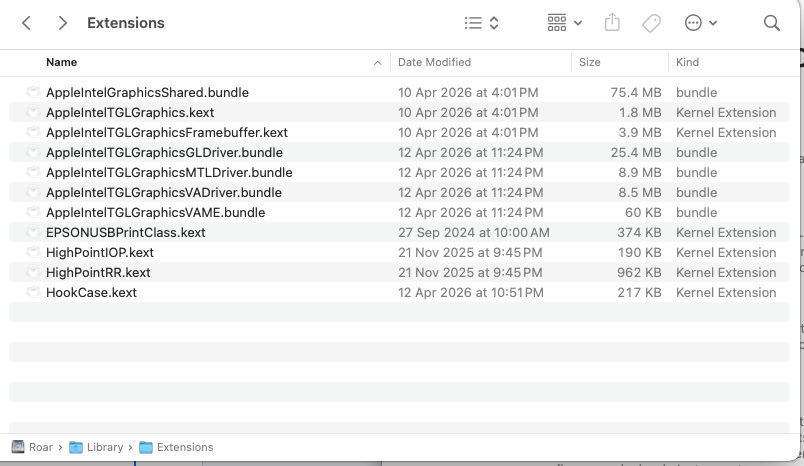
Task: Select the AppleIntelTGLGraphics.kext file icon
Action: point(33,112)
